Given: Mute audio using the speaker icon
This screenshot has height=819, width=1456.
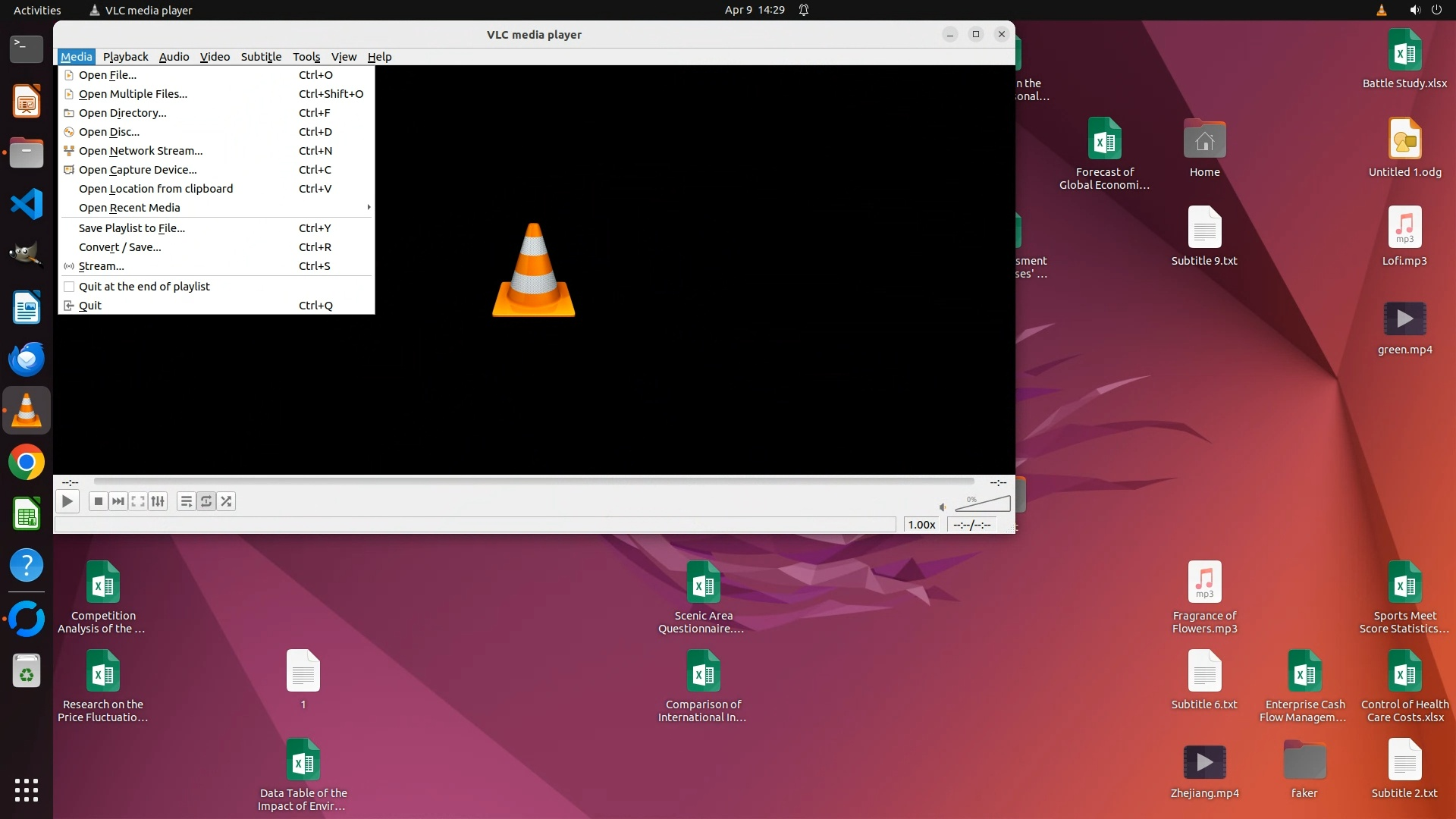Looking at the screenshot, I should point(943,507).
